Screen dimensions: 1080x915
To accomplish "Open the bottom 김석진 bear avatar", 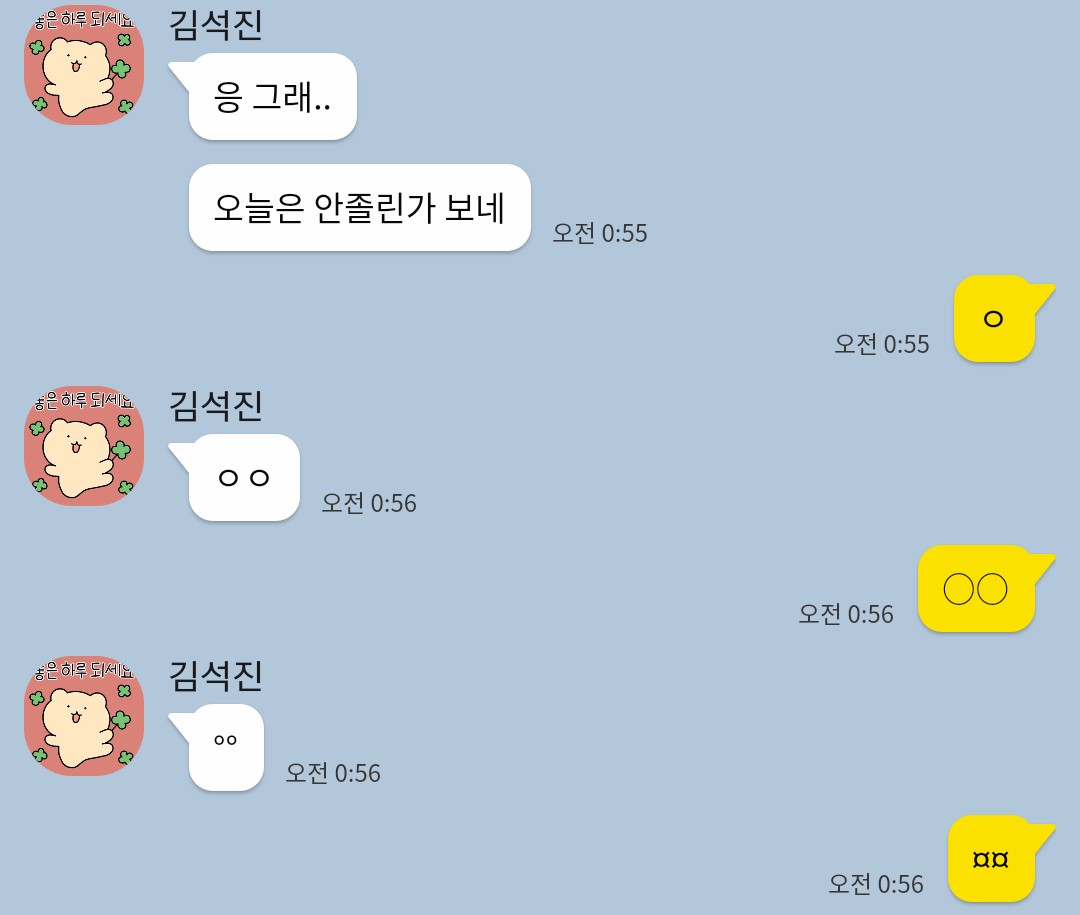I will coord(84,716).
